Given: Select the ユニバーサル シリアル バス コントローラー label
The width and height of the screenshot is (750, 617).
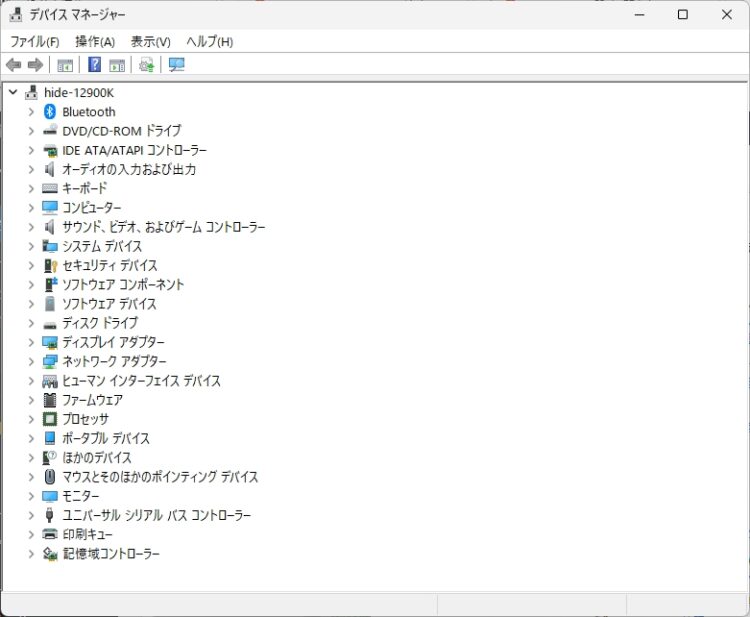Looking at the screenshot, I should coord(157,515).
